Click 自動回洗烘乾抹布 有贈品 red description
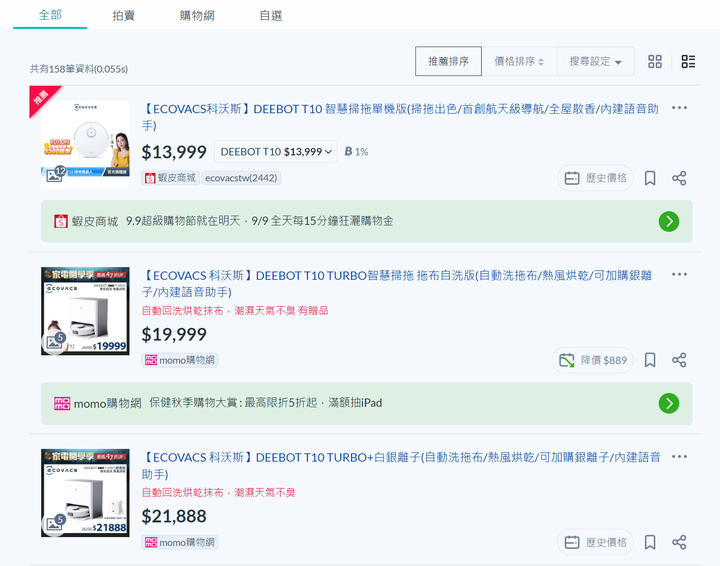Viewport: 720px width, 566px height. 235,311
